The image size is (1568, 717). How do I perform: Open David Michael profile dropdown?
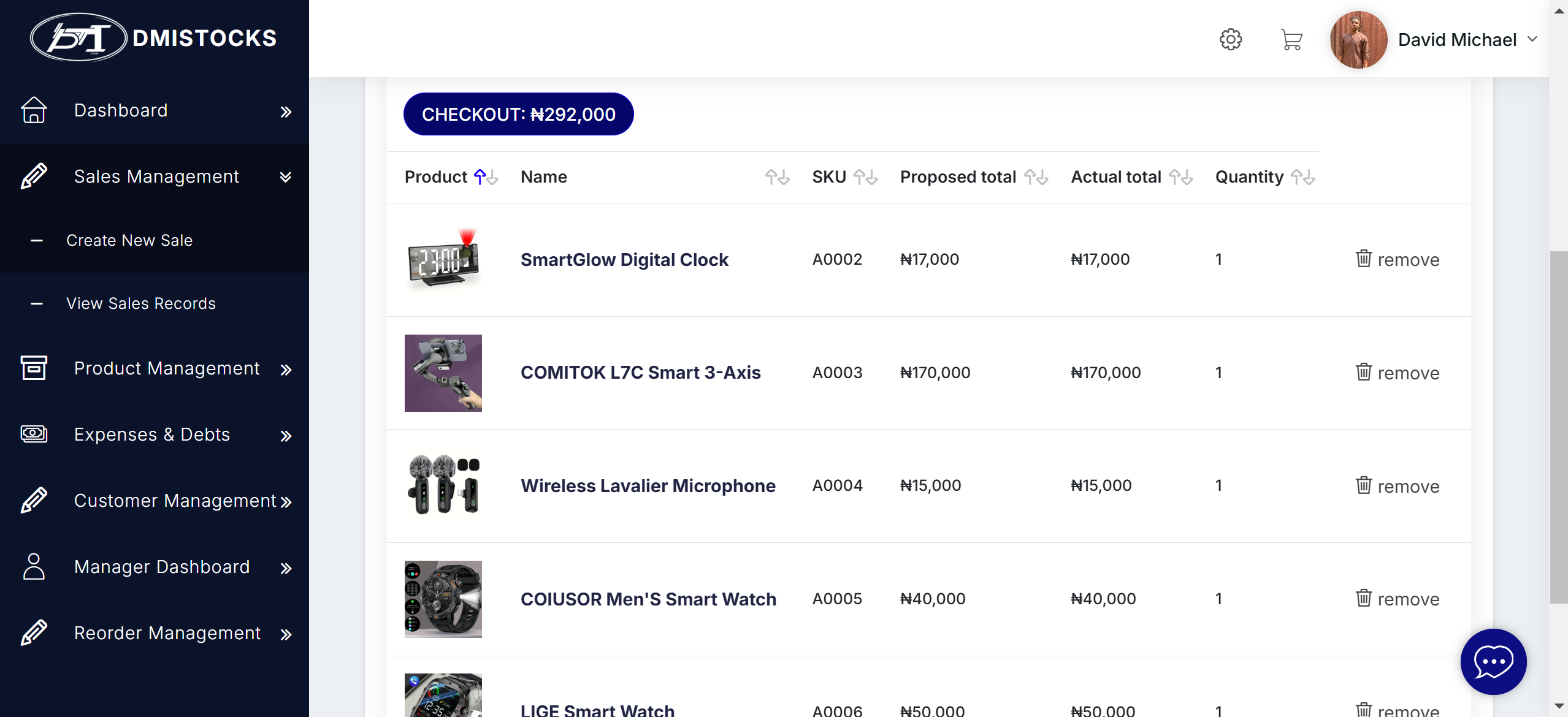[1532, 39]
